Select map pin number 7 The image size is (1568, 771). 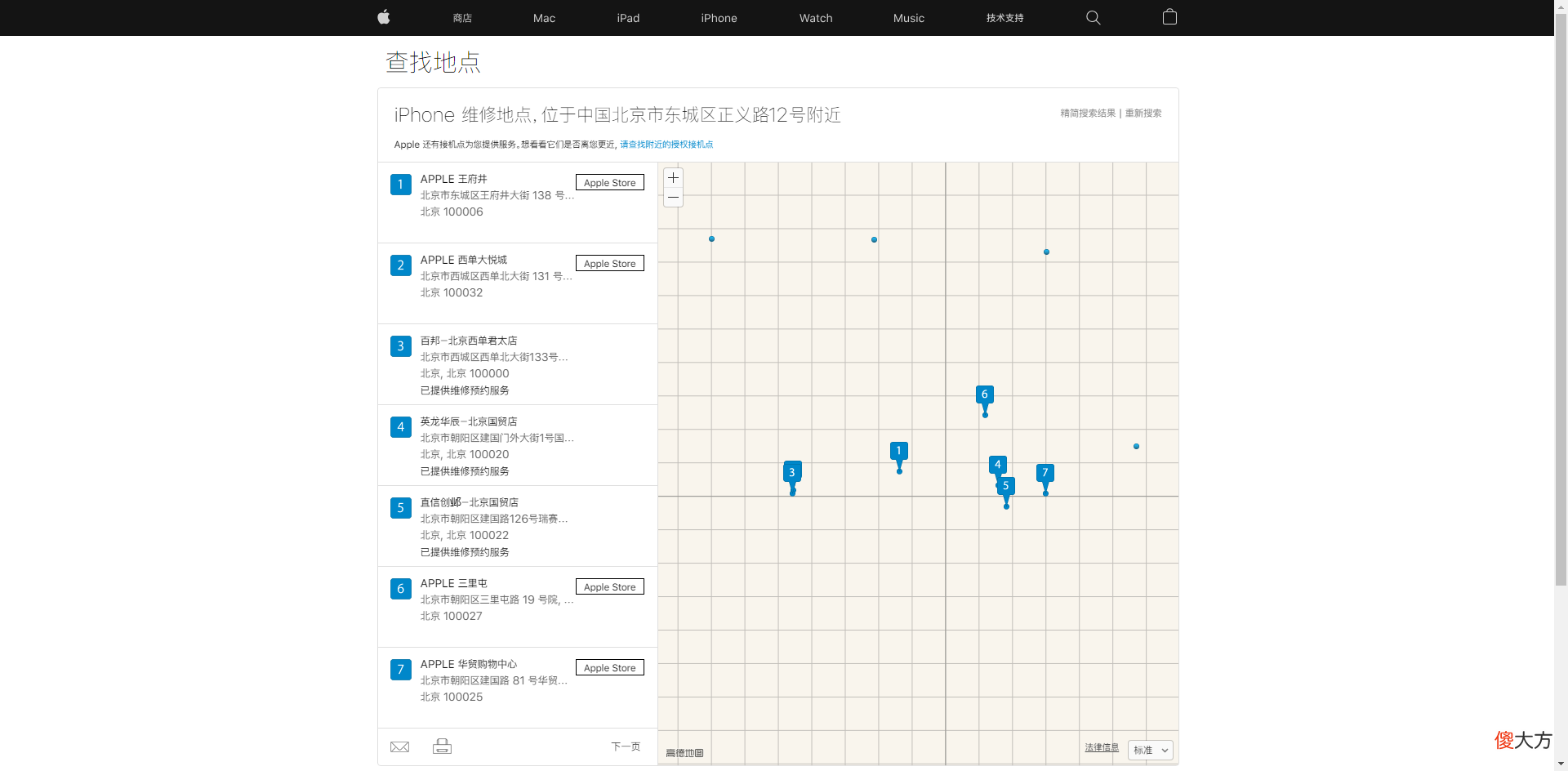[1045, 474]
